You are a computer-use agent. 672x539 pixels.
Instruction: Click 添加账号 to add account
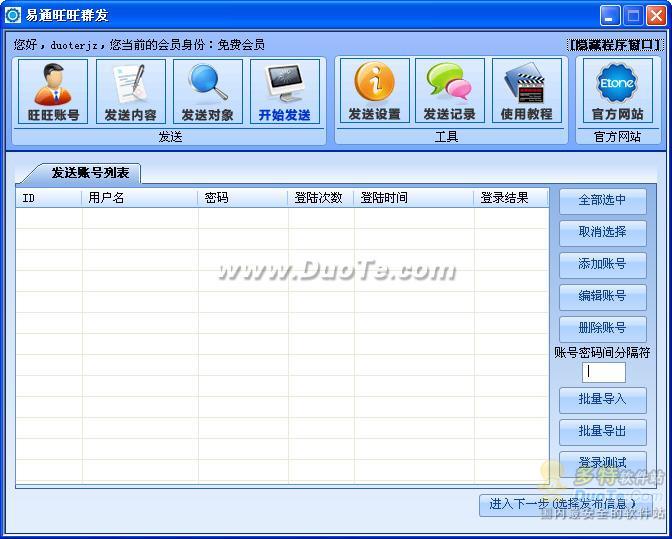tap(602, 264)
